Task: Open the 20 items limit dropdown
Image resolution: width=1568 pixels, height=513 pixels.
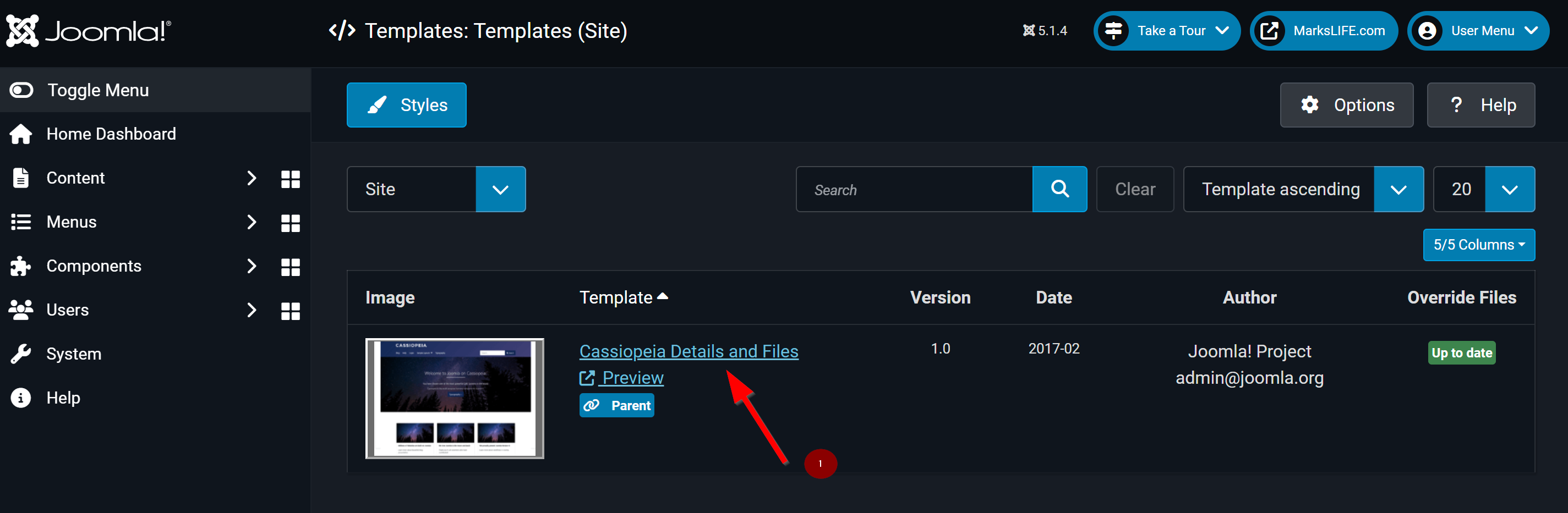Action: coord(1484,189)
